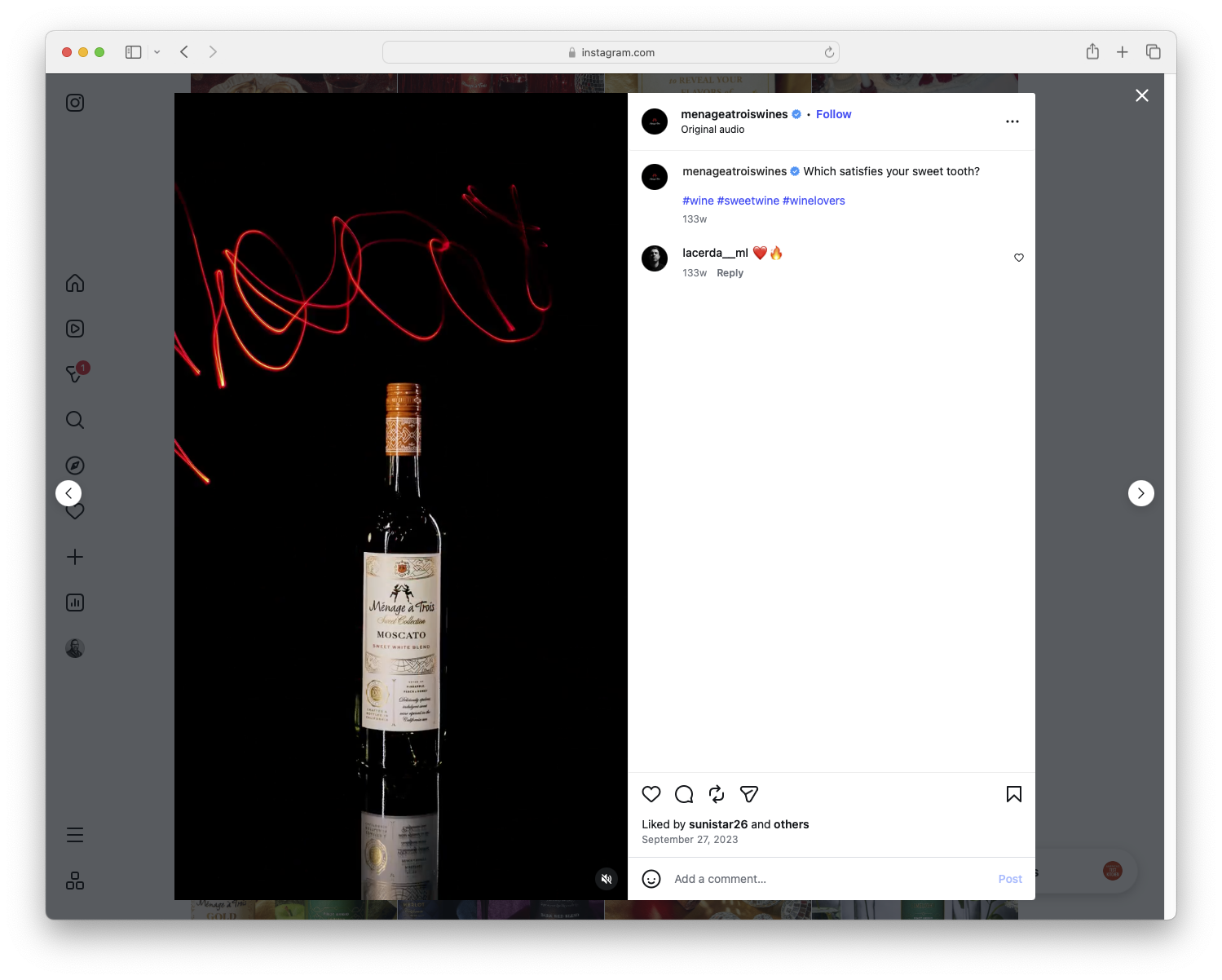
Task: Focus the Add a comment field
Action: coord(830,879)
